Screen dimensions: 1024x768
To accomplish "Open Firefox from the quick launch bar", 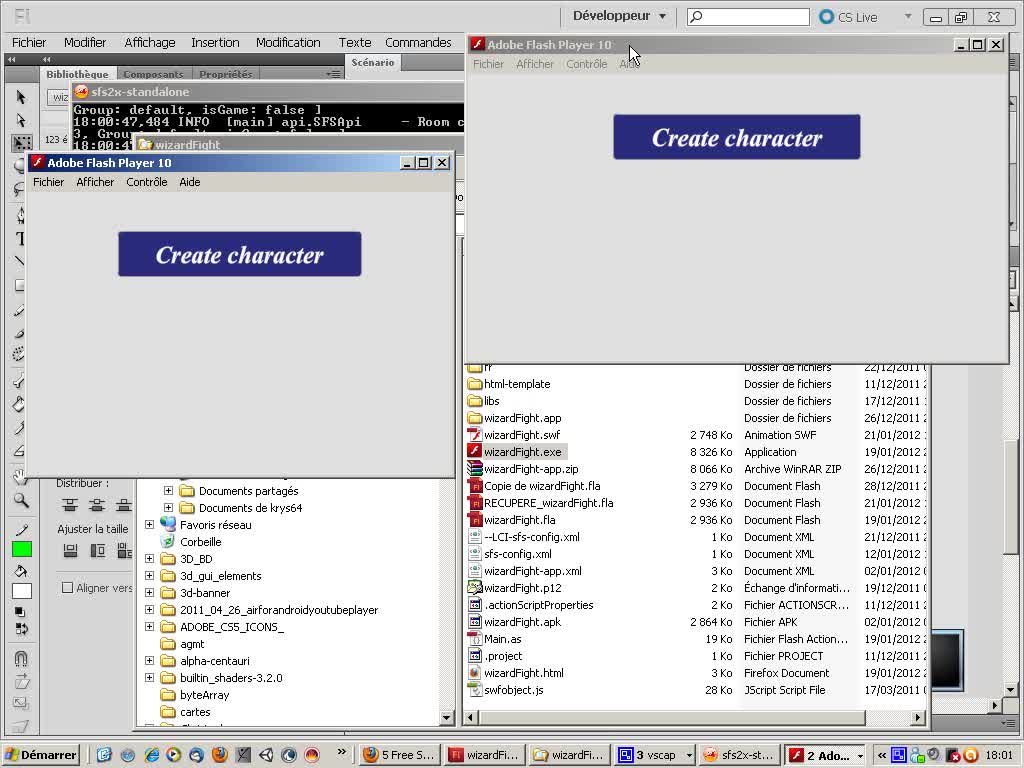I will click(219, 755).
